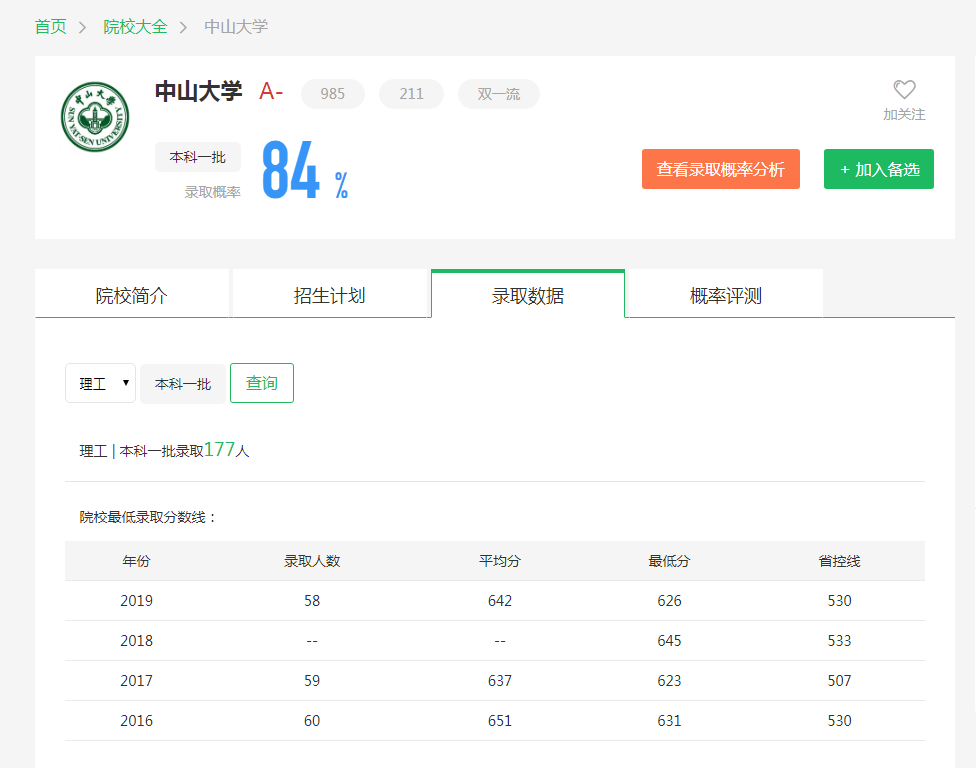Select the 录取数据 tab
Screen dimensions: 976x768
click(x=528, y=294)
